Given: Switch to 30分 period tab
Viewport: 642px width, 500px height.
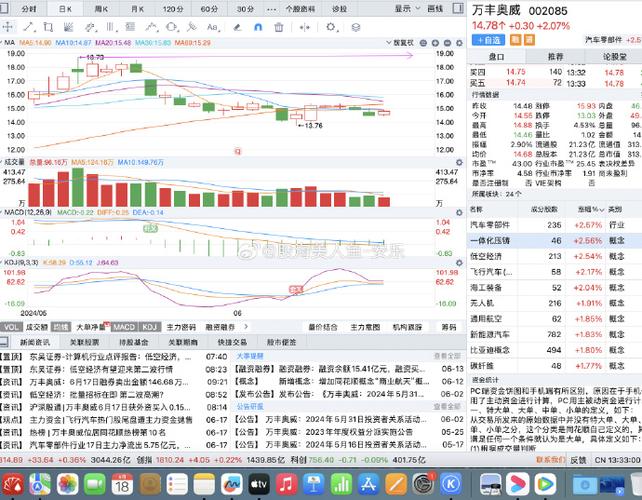Looking at the screenshot, I should pyautogui.click(x=245, y=9).
